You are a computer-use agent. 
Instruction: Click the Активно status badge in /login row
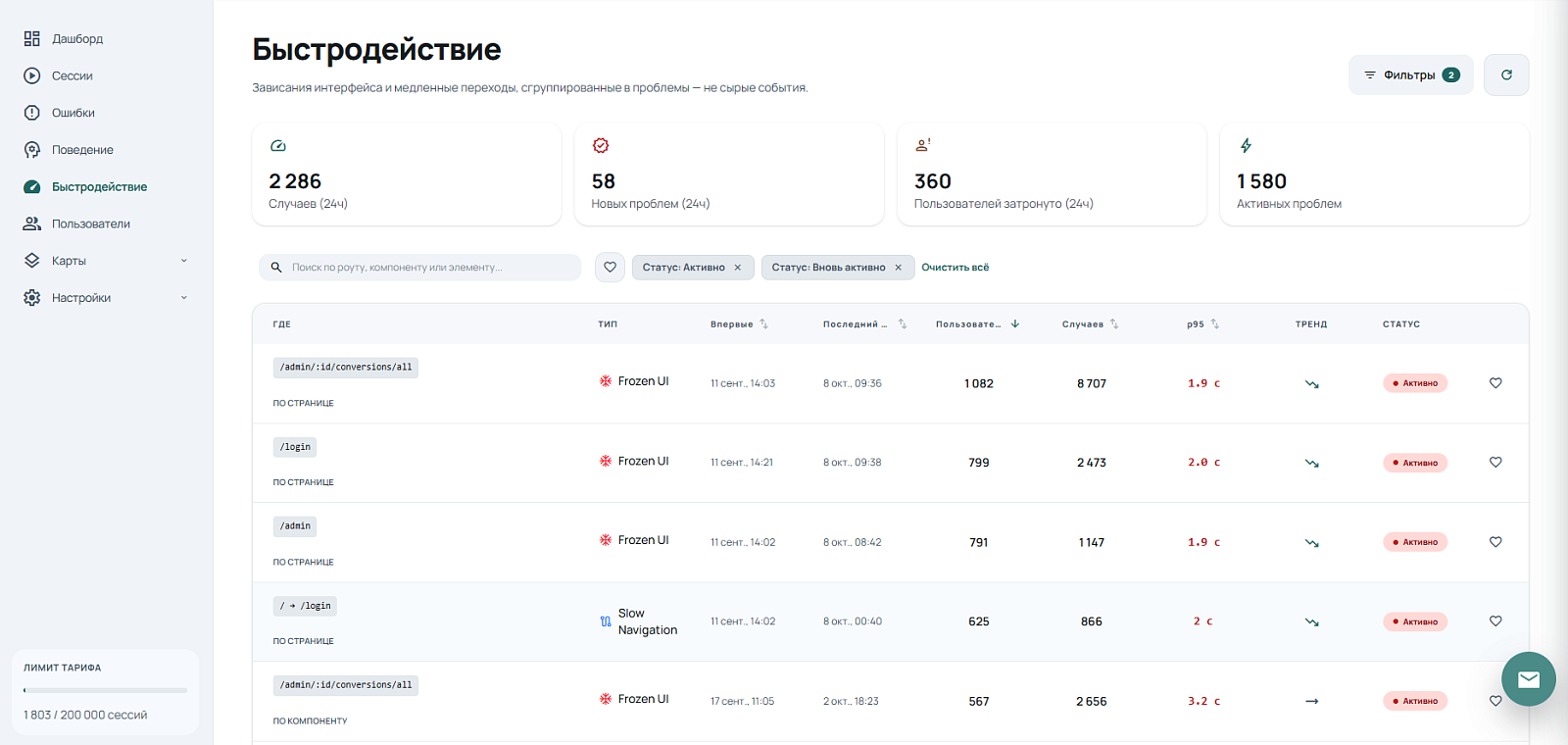[x=1415, y=463]
